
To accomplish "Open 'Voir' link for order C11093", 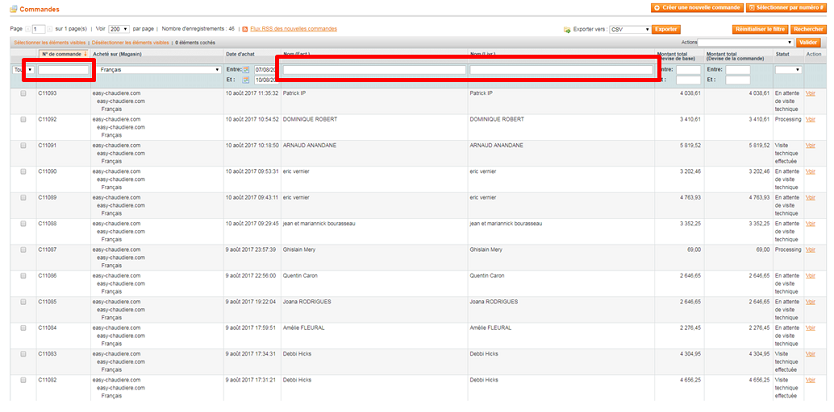I will point(810,93).
